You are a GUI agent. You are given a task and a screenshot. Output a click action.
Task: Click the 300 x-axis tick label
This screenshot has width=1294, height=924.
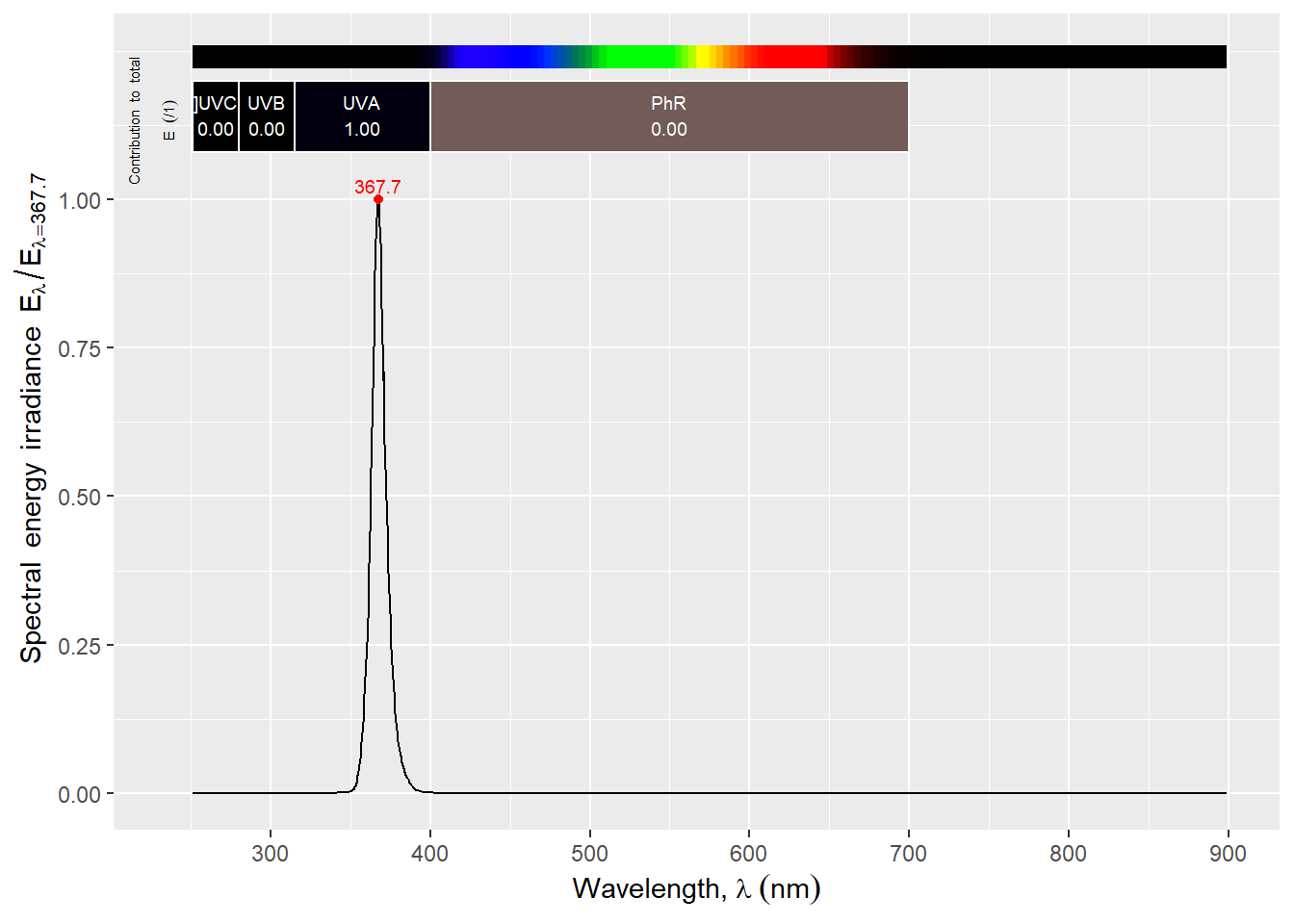pyautogui.click(x=271, y=854)
